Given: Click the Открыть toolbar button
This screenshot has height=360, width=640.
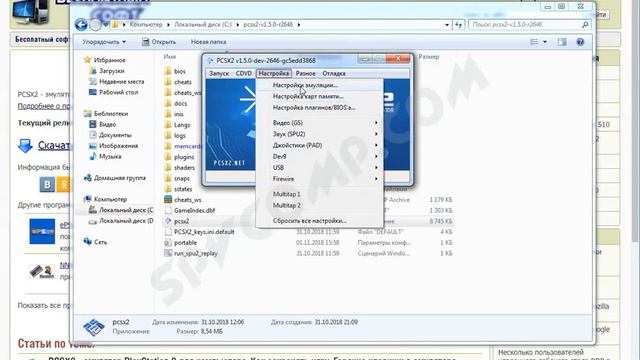Looking at the screenshot, I should pyautogui.click(x=159, y=42).
